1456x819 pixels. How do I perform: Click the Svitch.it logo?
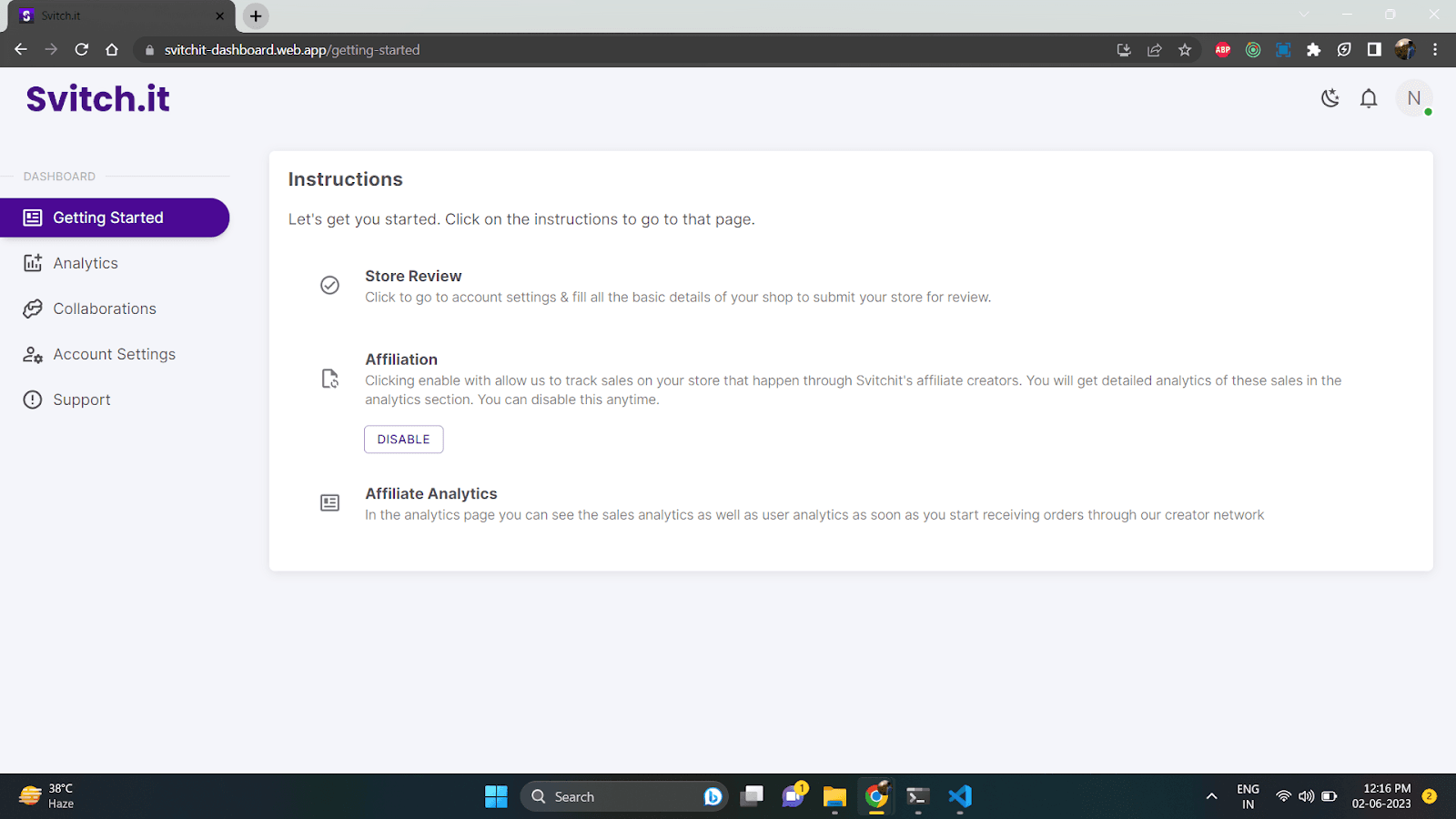click(98, 98)
